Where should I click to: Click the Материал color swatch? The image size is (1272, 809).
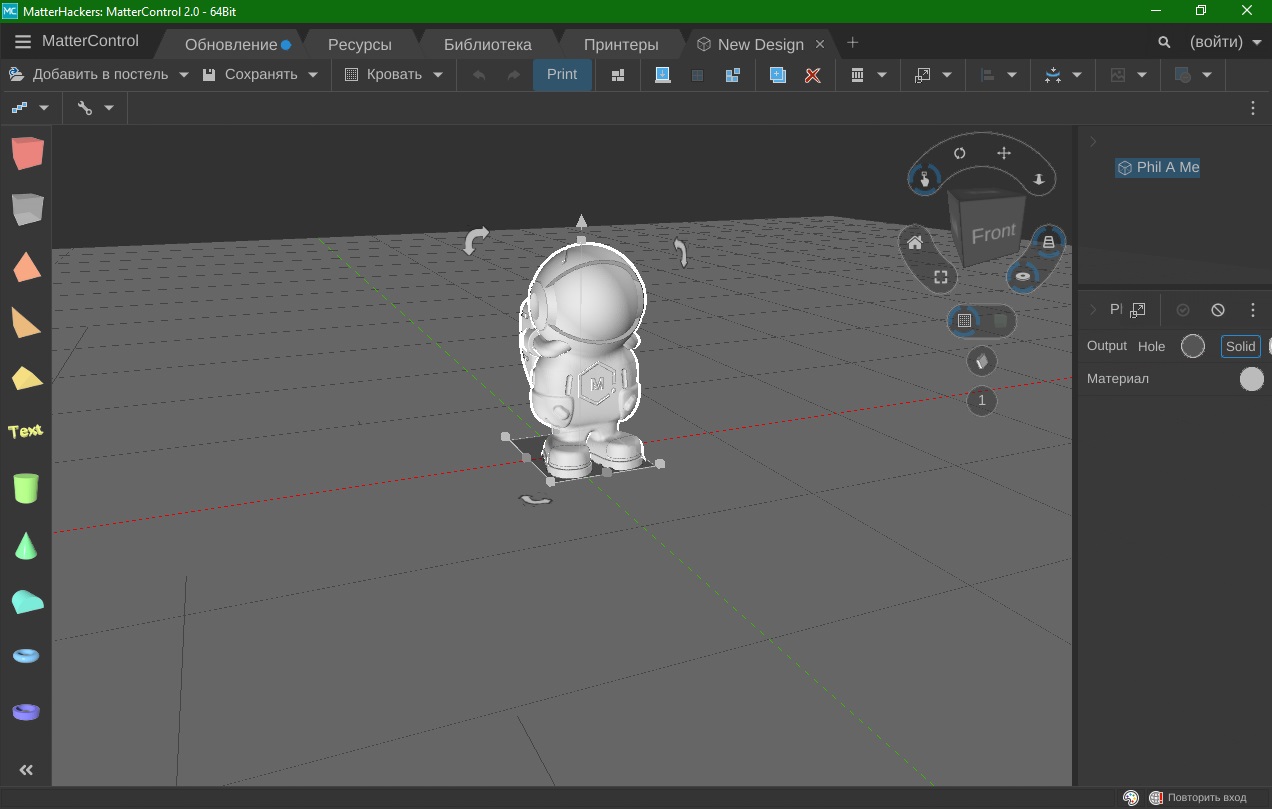pos(1251,379)
